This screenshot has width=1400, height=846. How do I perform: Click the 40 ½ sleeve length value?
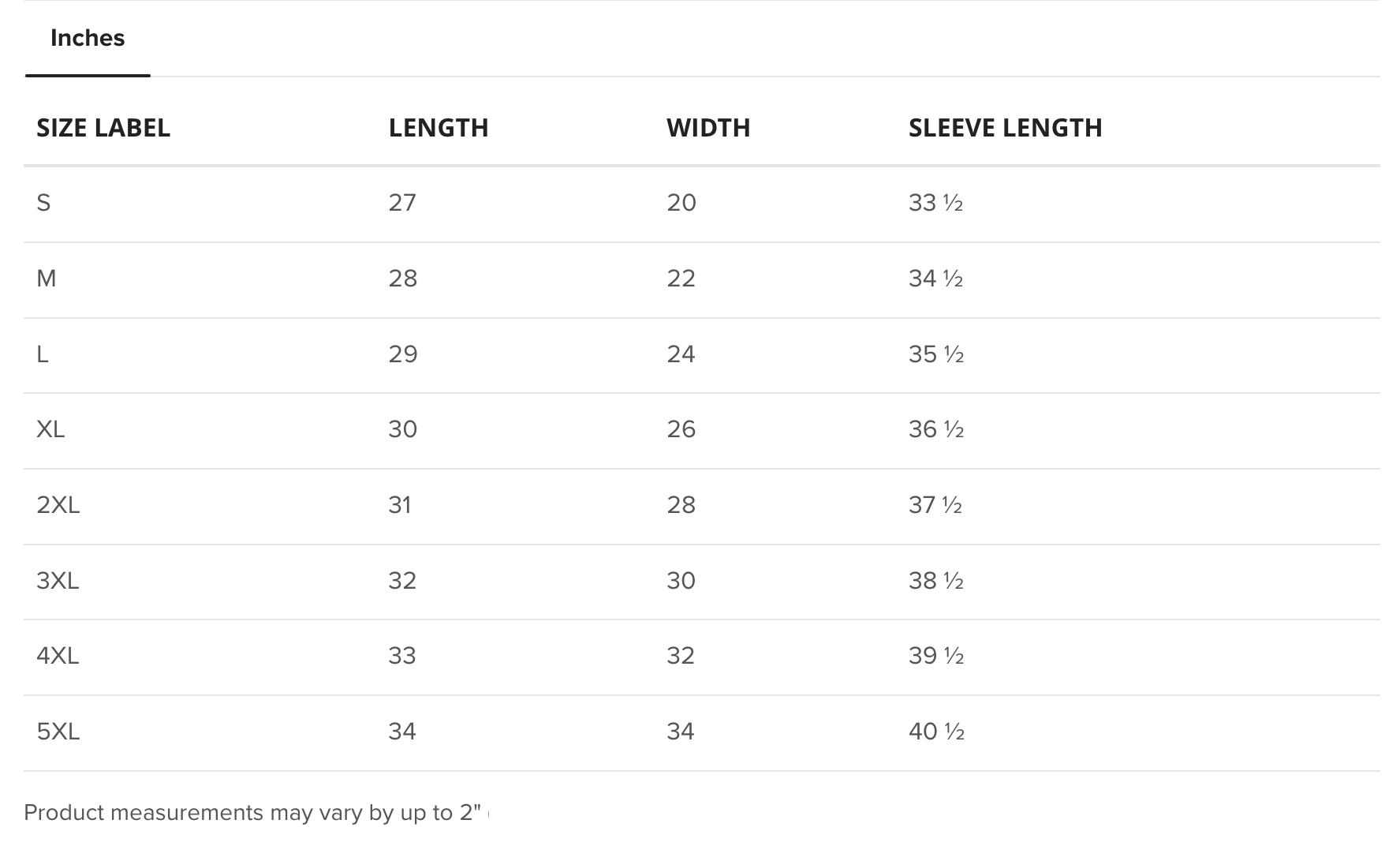pos(936,732)
